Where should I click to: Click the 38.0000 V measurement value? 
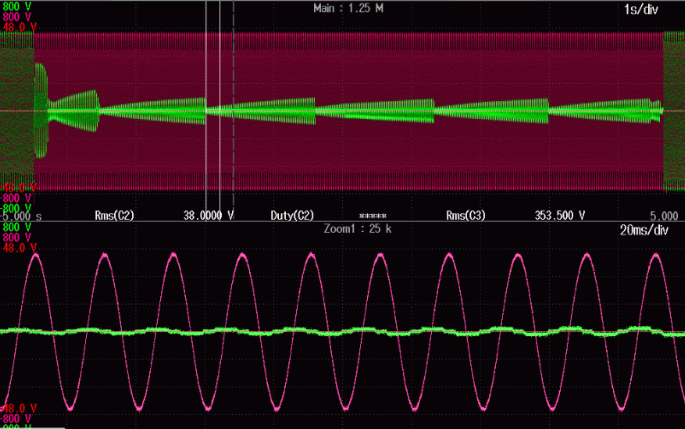click(208, 215)
